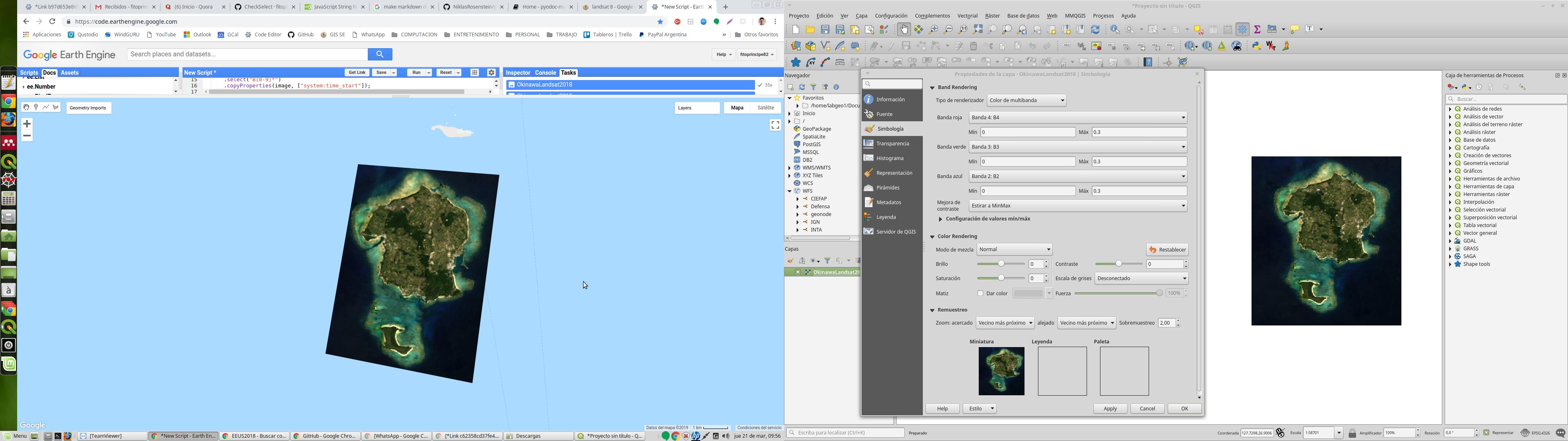Open Transparencia tab in layer properties
The height and width of the screenshot is (441, 1568).
pos(892,144)
